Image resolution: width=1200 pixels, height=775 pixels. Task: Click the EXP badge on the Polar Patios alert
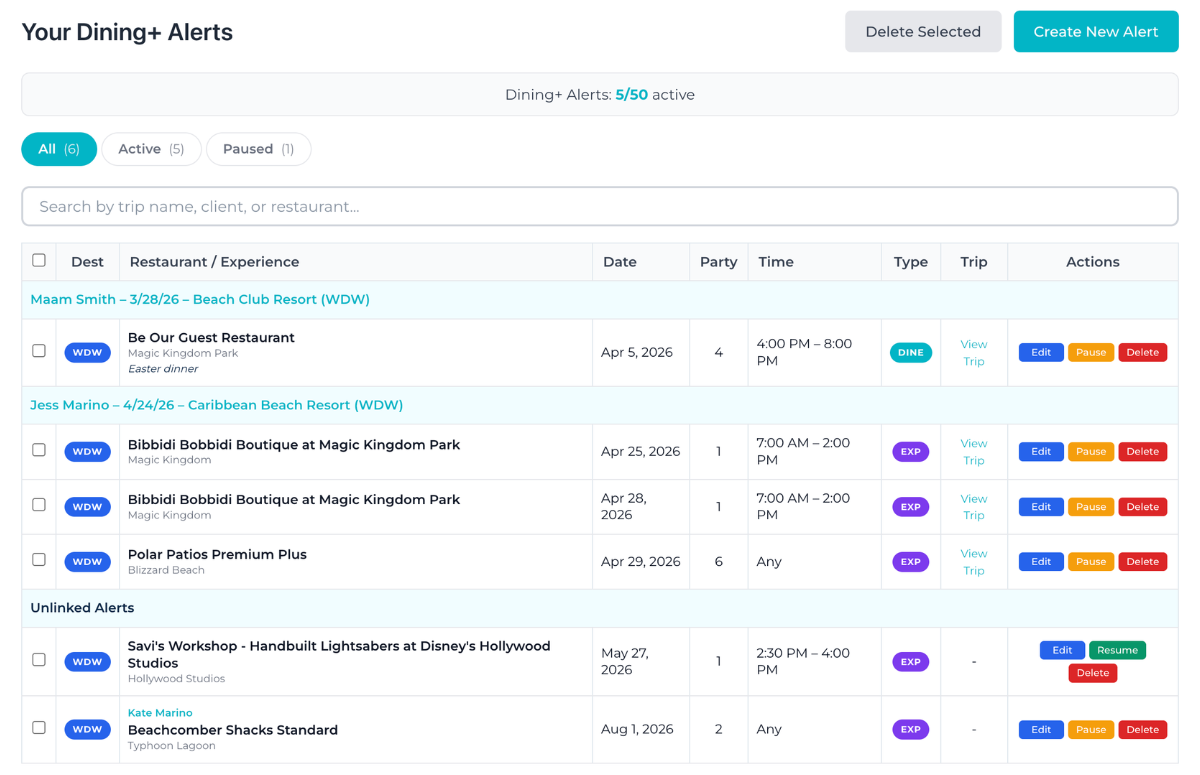pyautogui.click(x=911, y=561)
